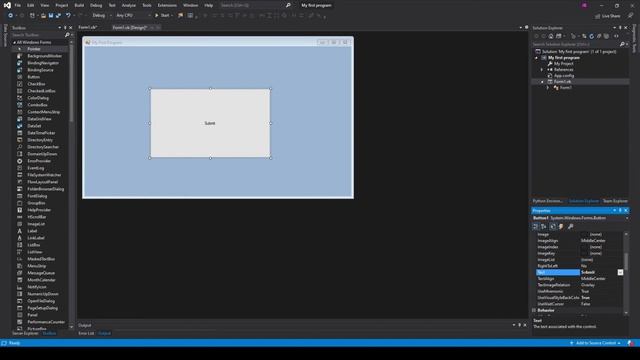This screenshot has height=360, width=640.
Task: Switch to the Error List tab
Action: coord(86,333)
